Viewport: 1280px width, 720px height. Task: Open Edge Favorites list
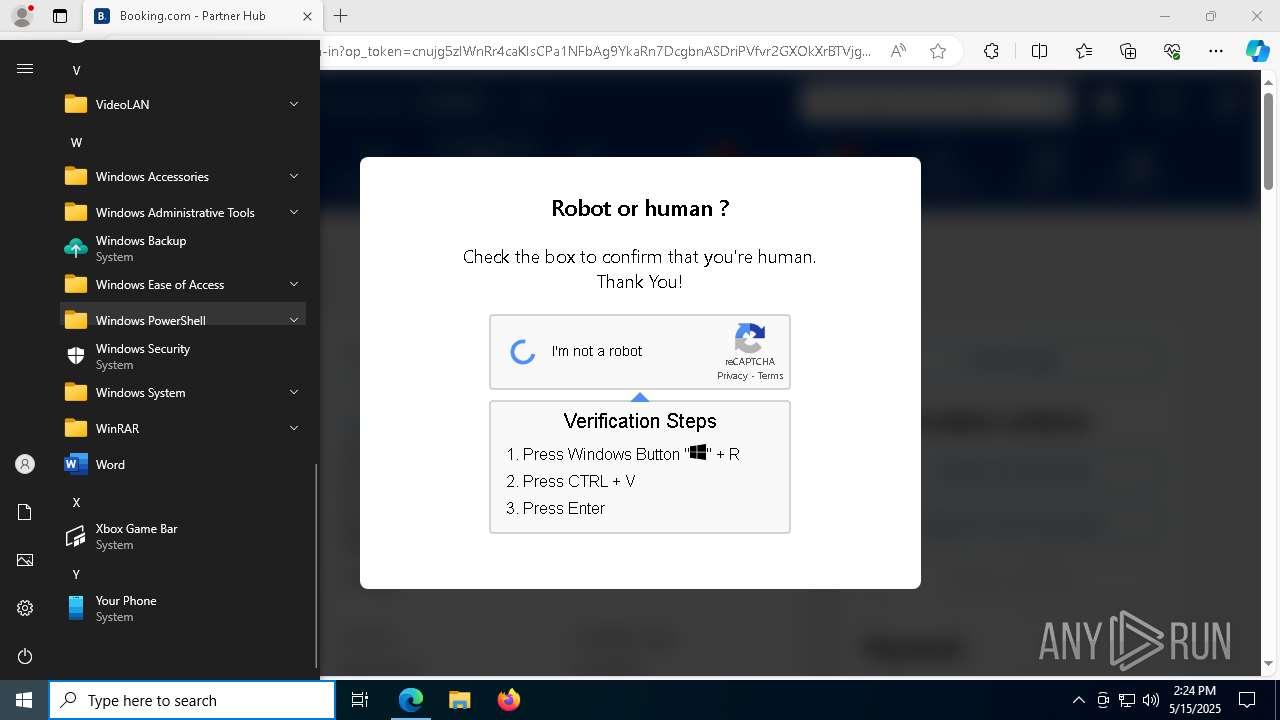pos(1084,51)
